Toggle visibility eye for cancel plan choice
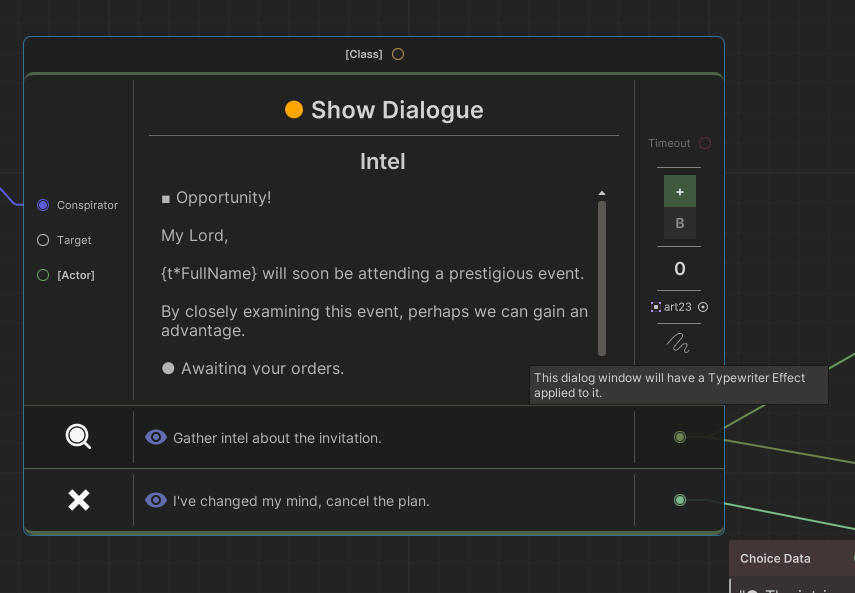 [x=156, y=500]
